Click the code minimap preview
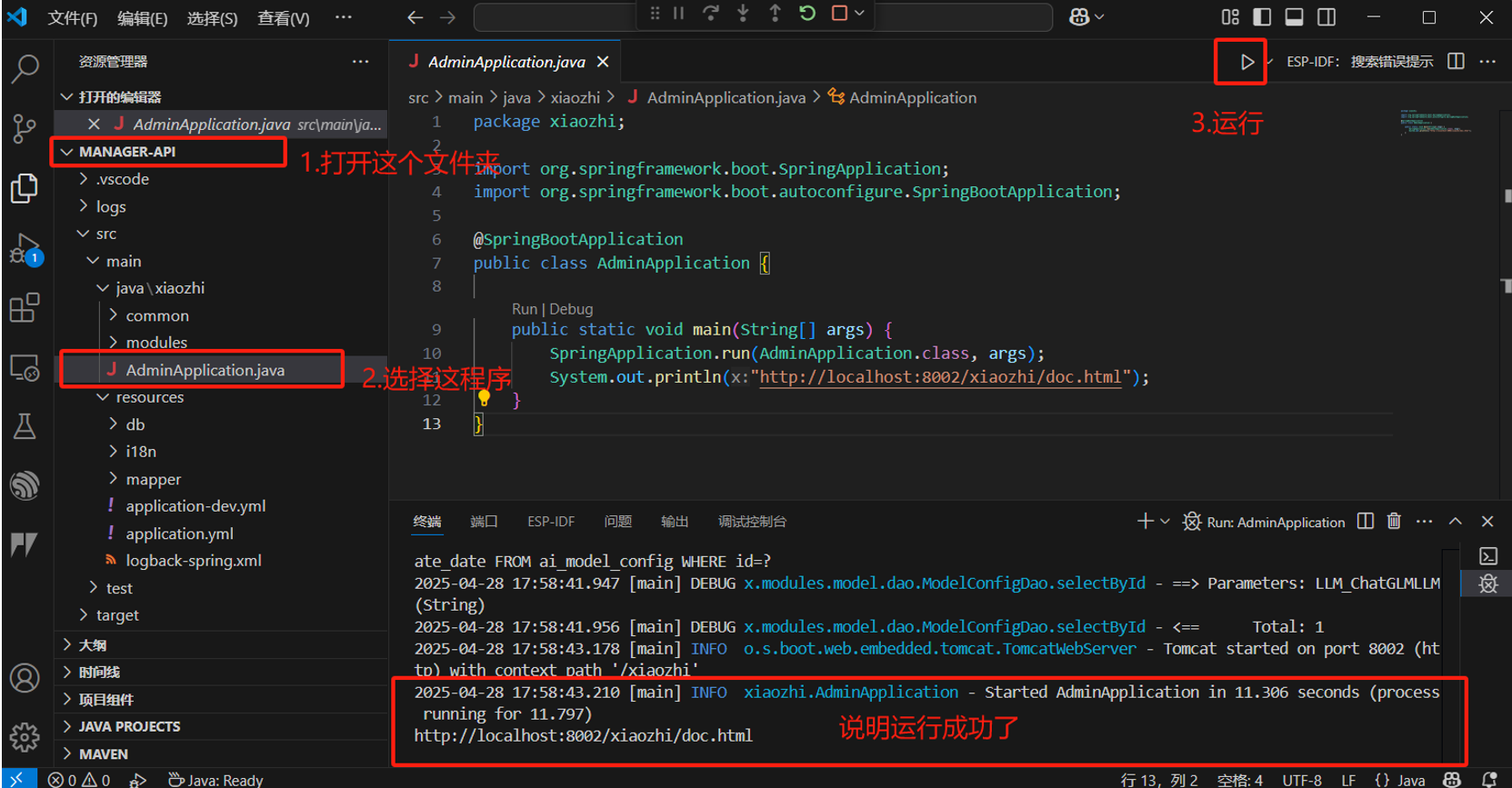 [1436, 122]
